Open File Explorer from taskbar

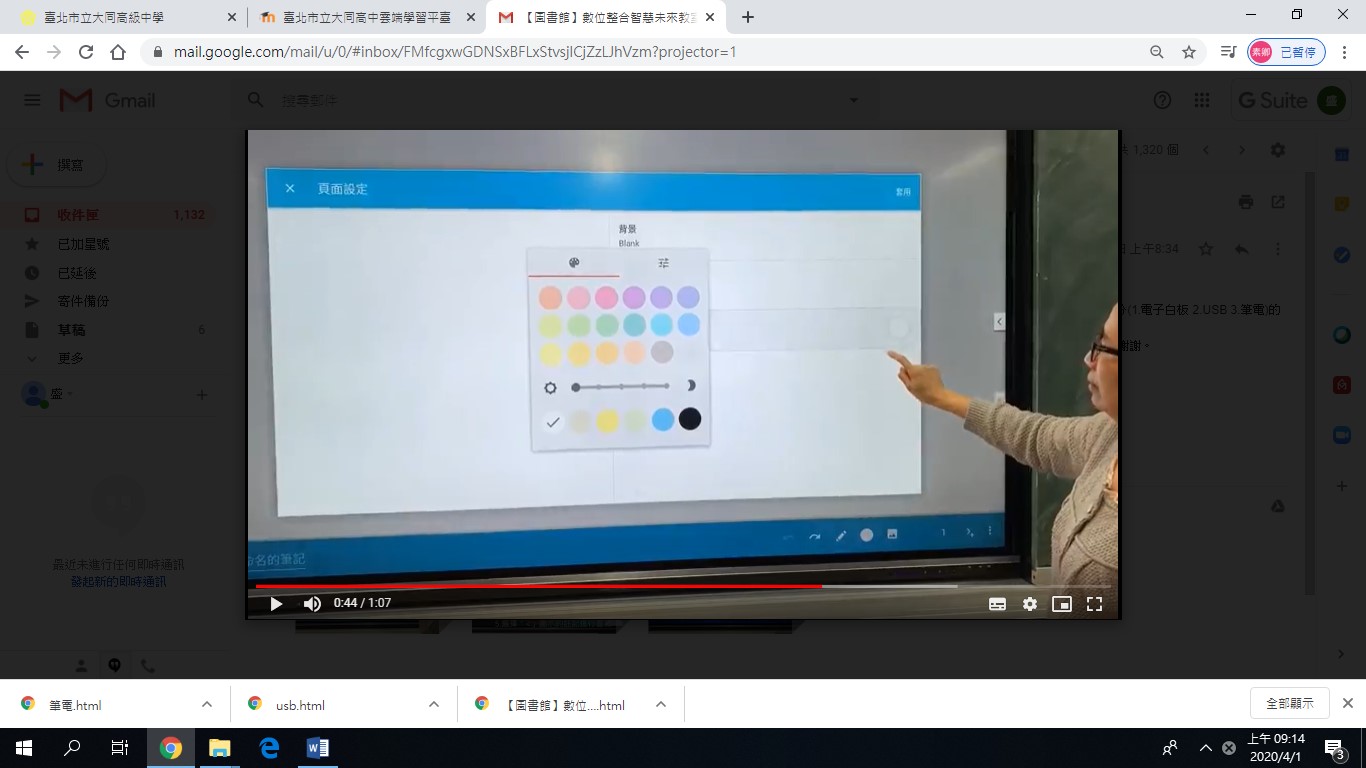click(219, 748)
